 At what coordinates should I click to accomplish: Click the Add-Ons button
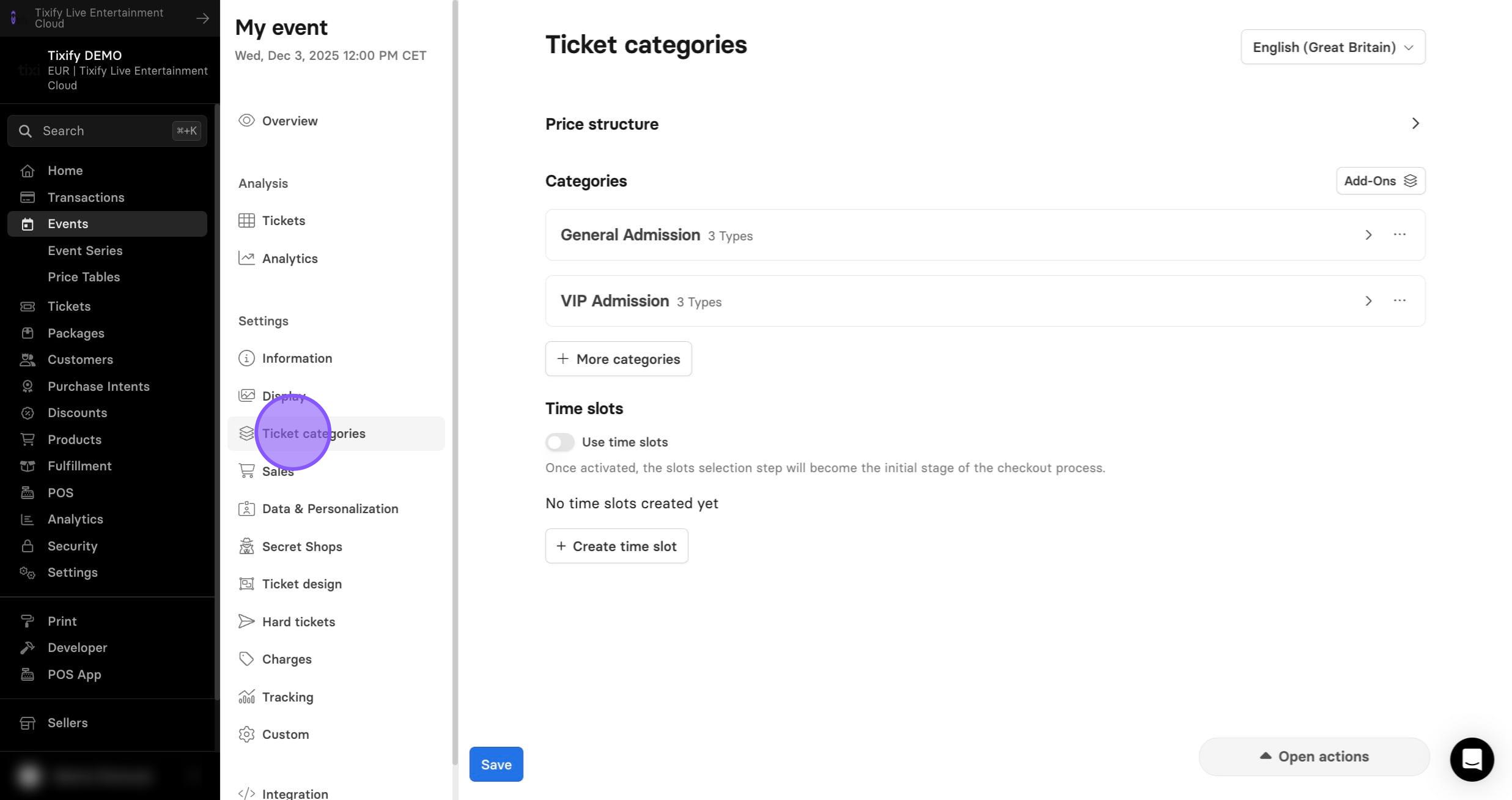(1381, 181)
